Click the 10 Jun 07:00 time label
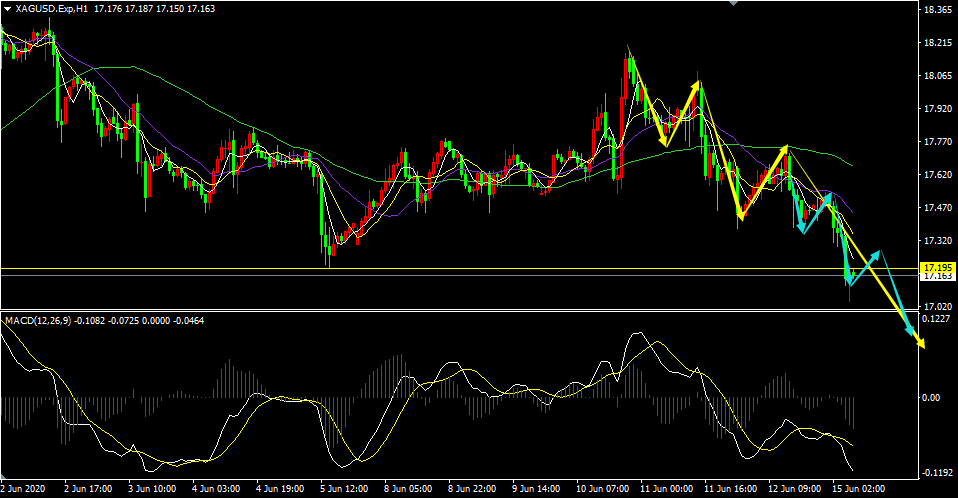The width and height of the screenshot is (958, 498). pyautogui.click(x=602, y=489)
